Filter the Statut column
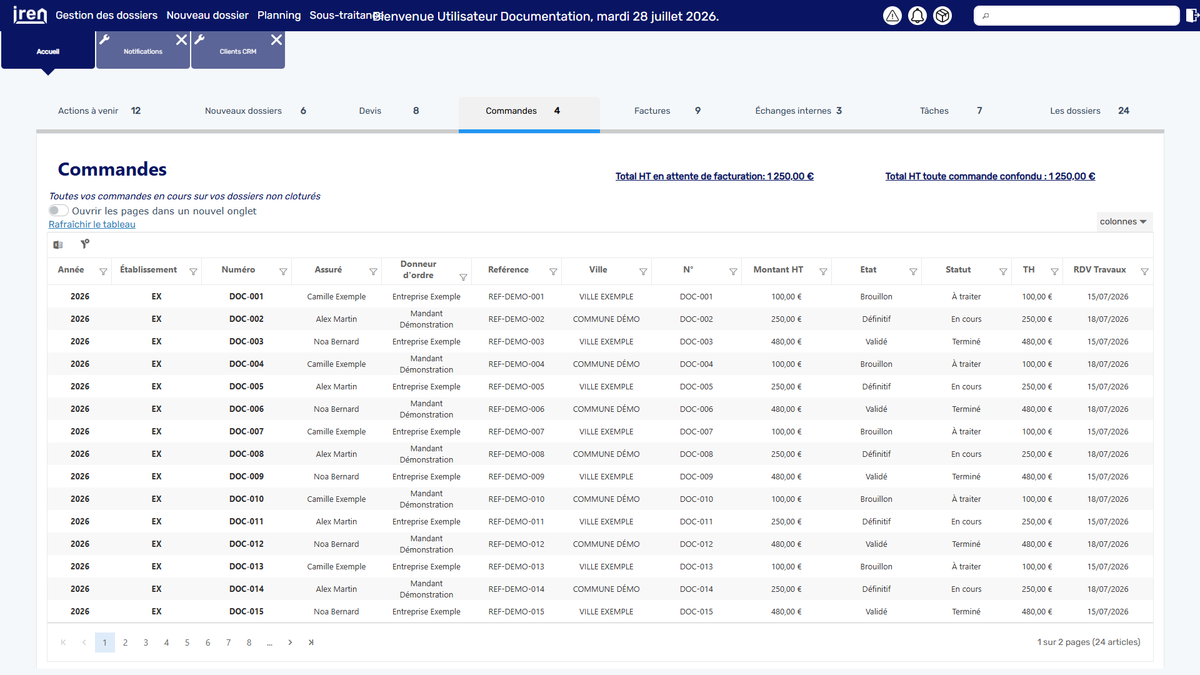 point(1003,272)
